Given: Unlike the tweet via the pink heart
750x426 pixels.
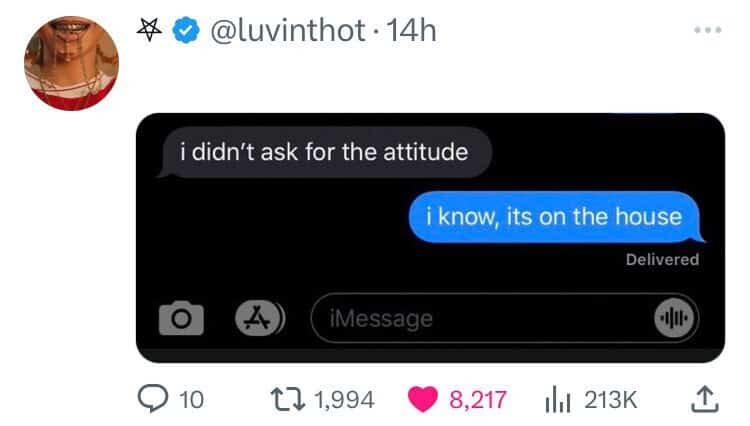Looking at the screenshot, I should point(422,399).
